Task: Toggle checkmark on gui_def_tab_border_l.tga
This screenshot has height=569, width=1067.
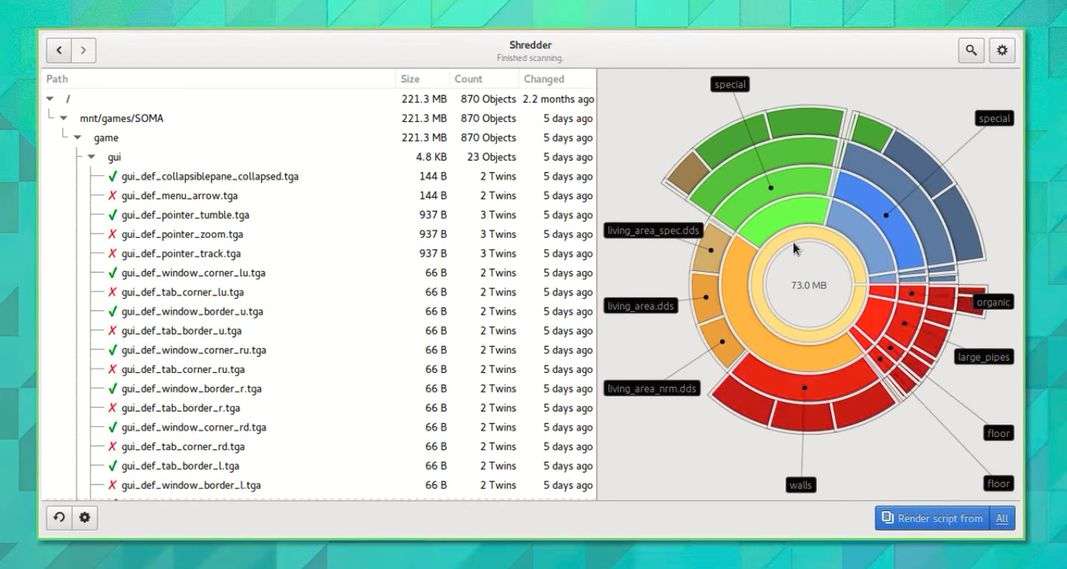Action: [113, 466]
